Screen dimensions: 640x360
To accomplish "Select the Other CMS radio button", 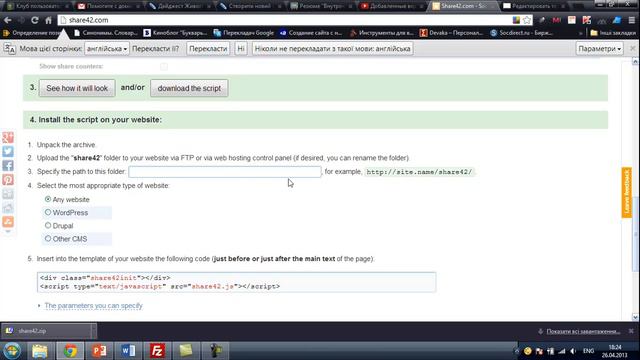I will (48, 238).
